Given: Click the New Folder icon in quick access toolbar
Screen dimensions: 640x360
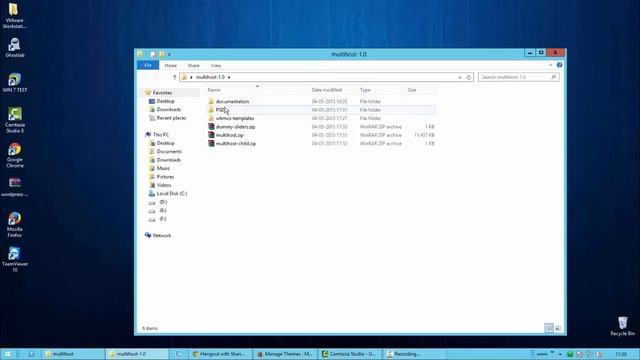Looking at the screenshot, I should tap(162, 54).
